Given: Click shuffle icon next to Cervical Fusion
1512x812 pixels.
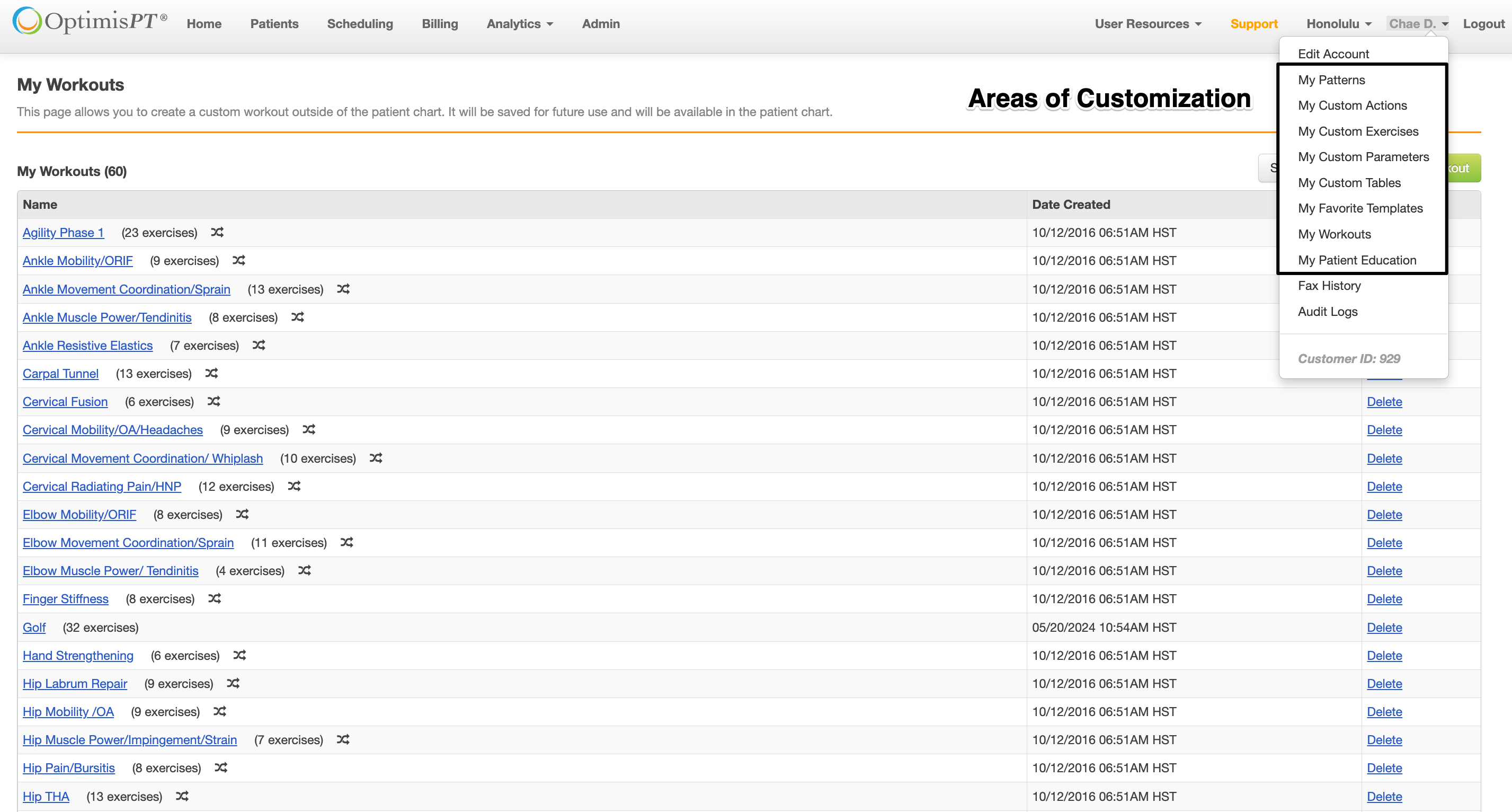Looking at the screenshot, I should (x=214, y=402).
